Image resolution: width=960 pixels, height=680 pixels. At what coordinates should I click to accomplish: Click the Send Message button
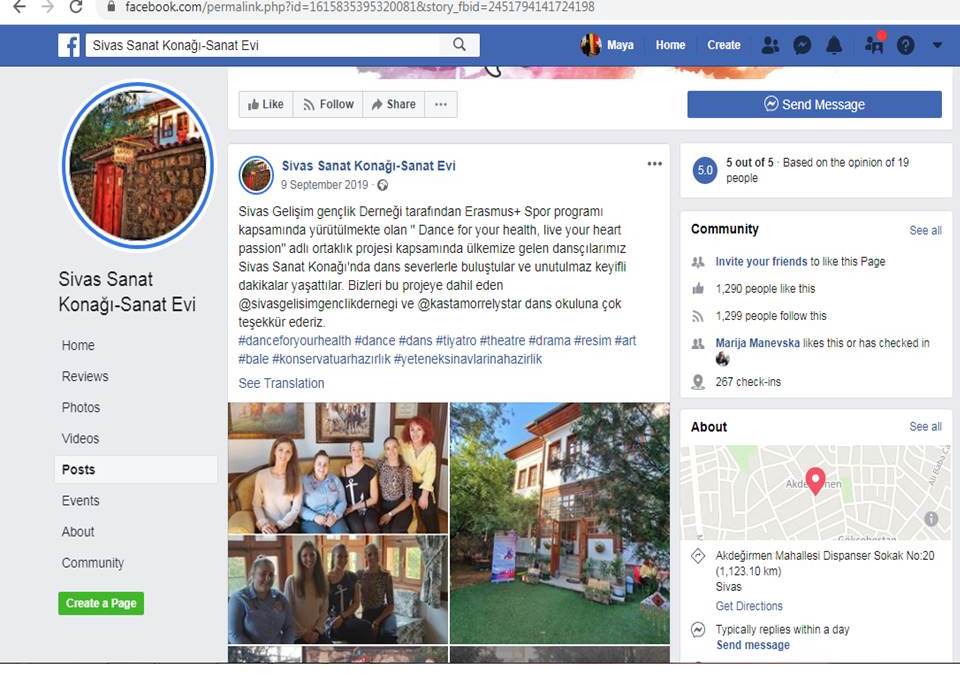[x=814, y=105]
